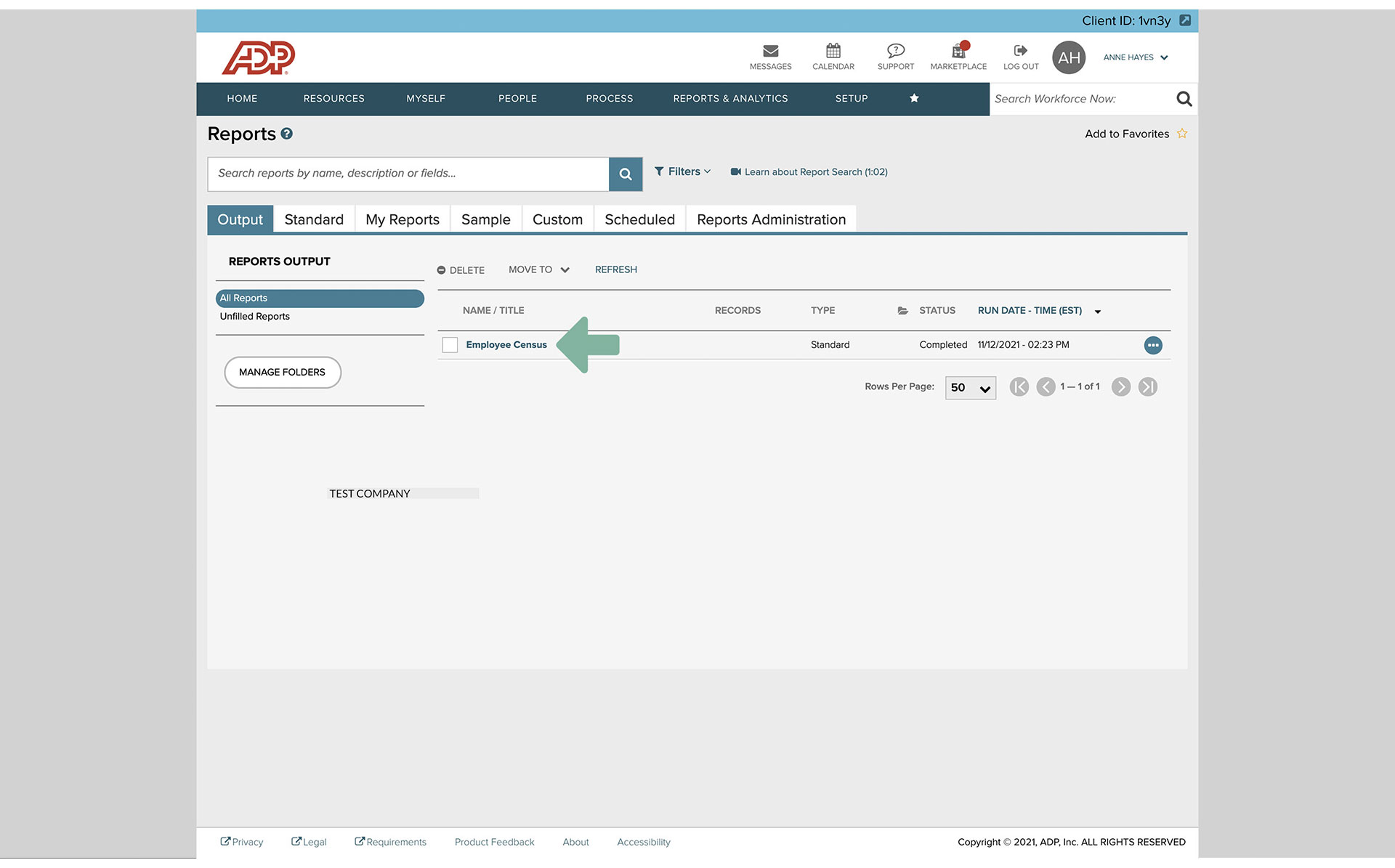Click the Refresh link
Image resolution: width=1395 pixels, height=868 pixels.
click(616, 269)
